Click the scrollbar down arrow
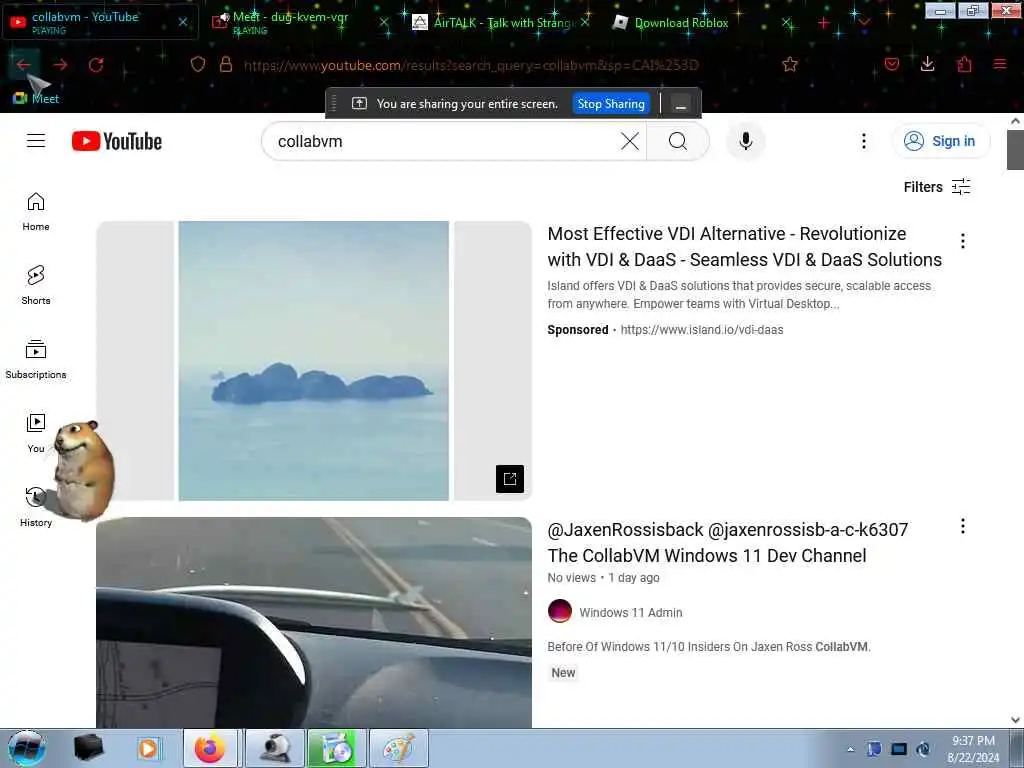Screen dimensions: 1024x768 pos(1015,720)
